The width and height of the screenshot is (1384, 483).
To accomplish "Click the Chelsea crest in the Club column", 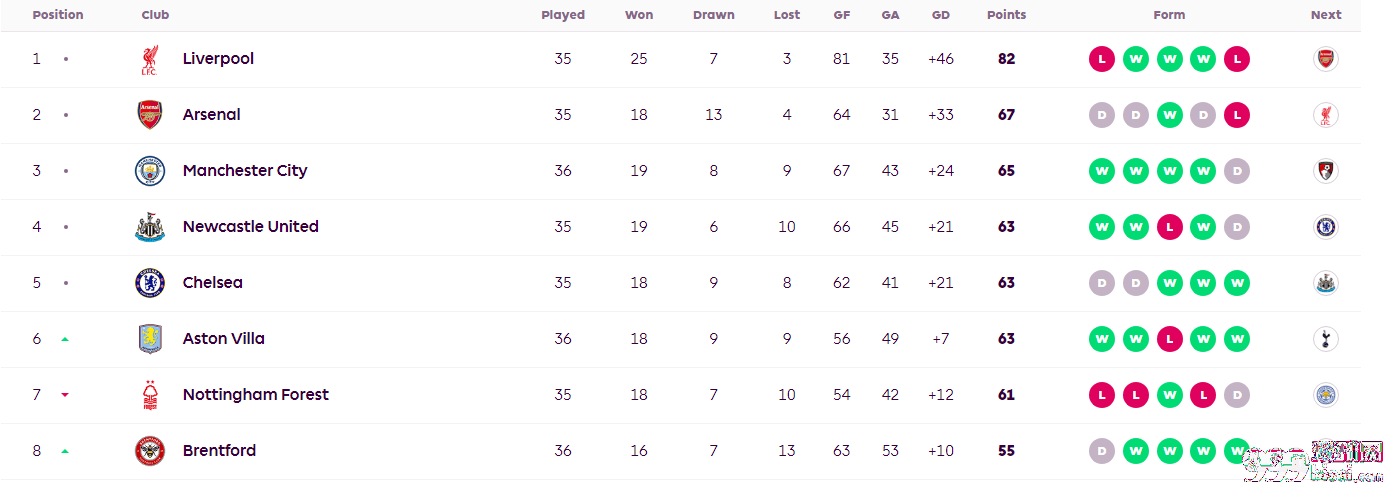I will [150, 283].
